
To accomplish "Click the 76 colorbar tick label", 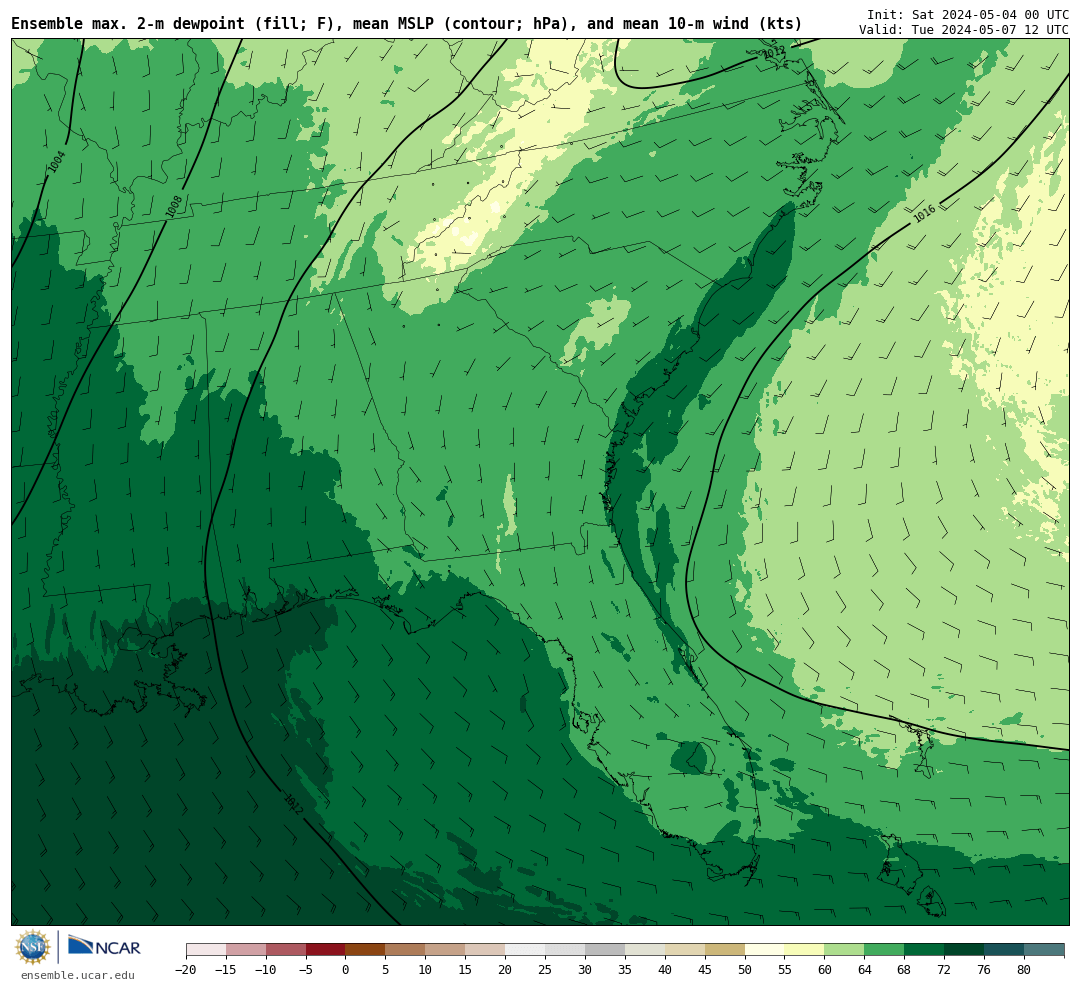I will point(985,969).
